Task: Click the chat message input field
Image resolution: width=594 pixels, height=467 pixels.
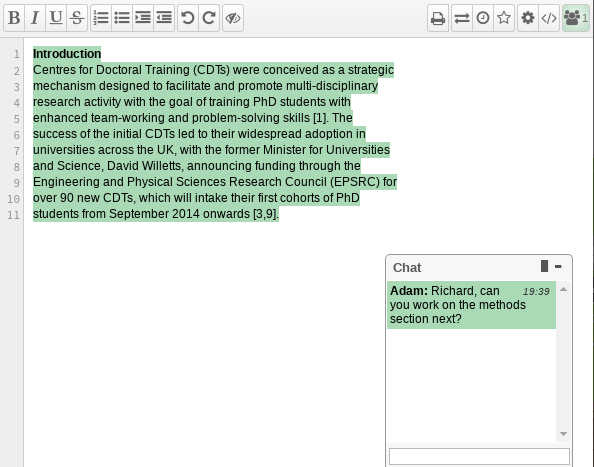Action: [x=479, y=456]
